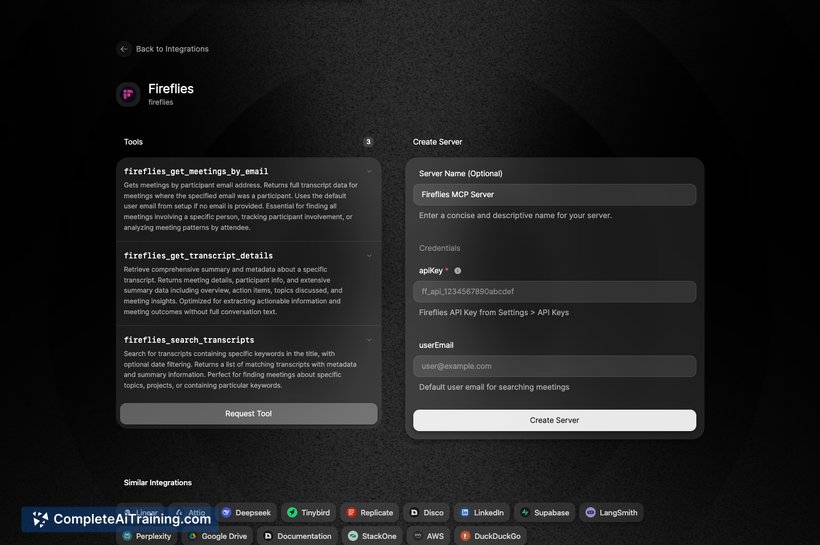Focus the apiKey input field

554,292
